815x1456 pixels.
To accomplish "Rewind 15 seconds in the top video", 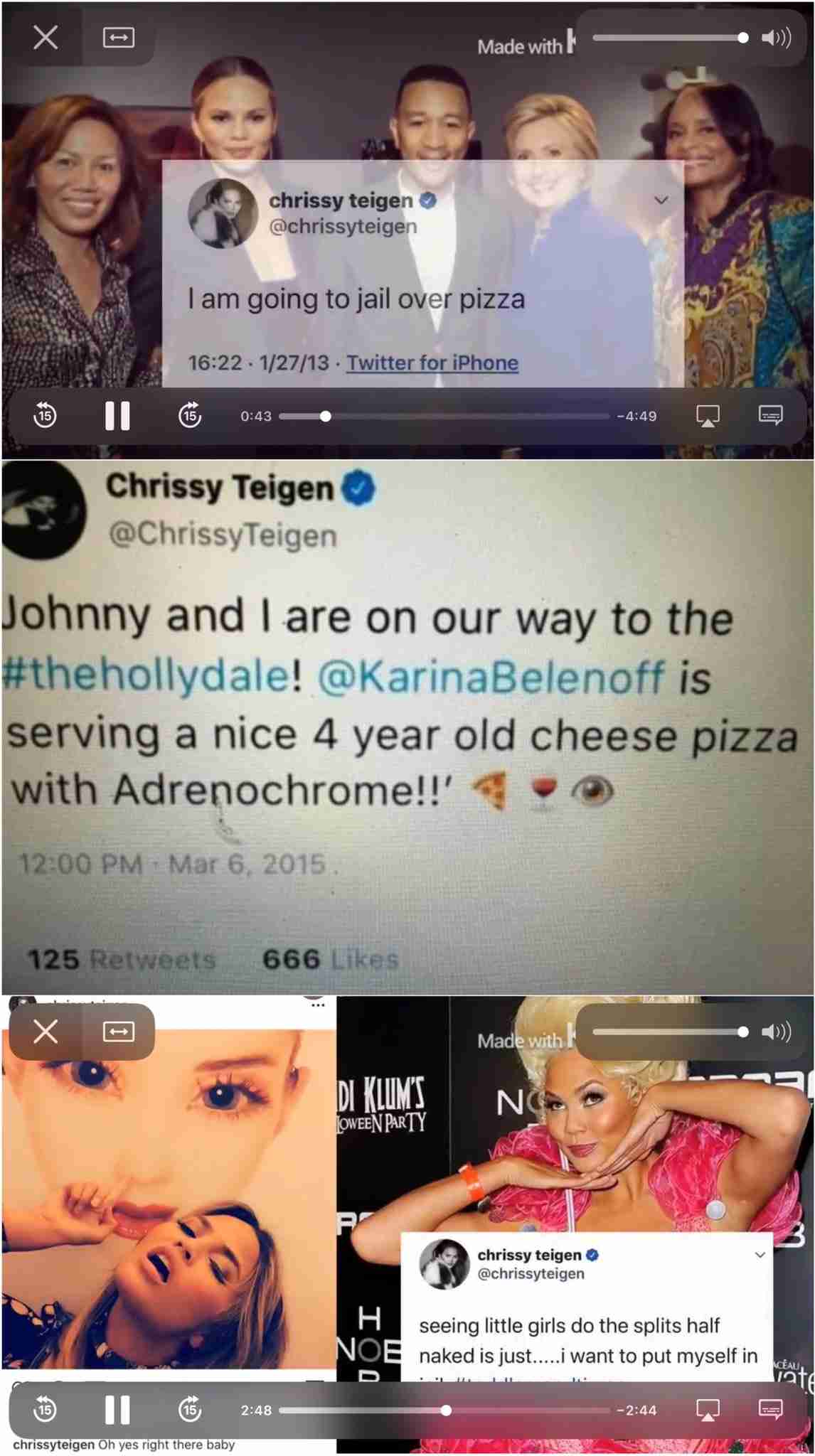I will tap(46, 415).
